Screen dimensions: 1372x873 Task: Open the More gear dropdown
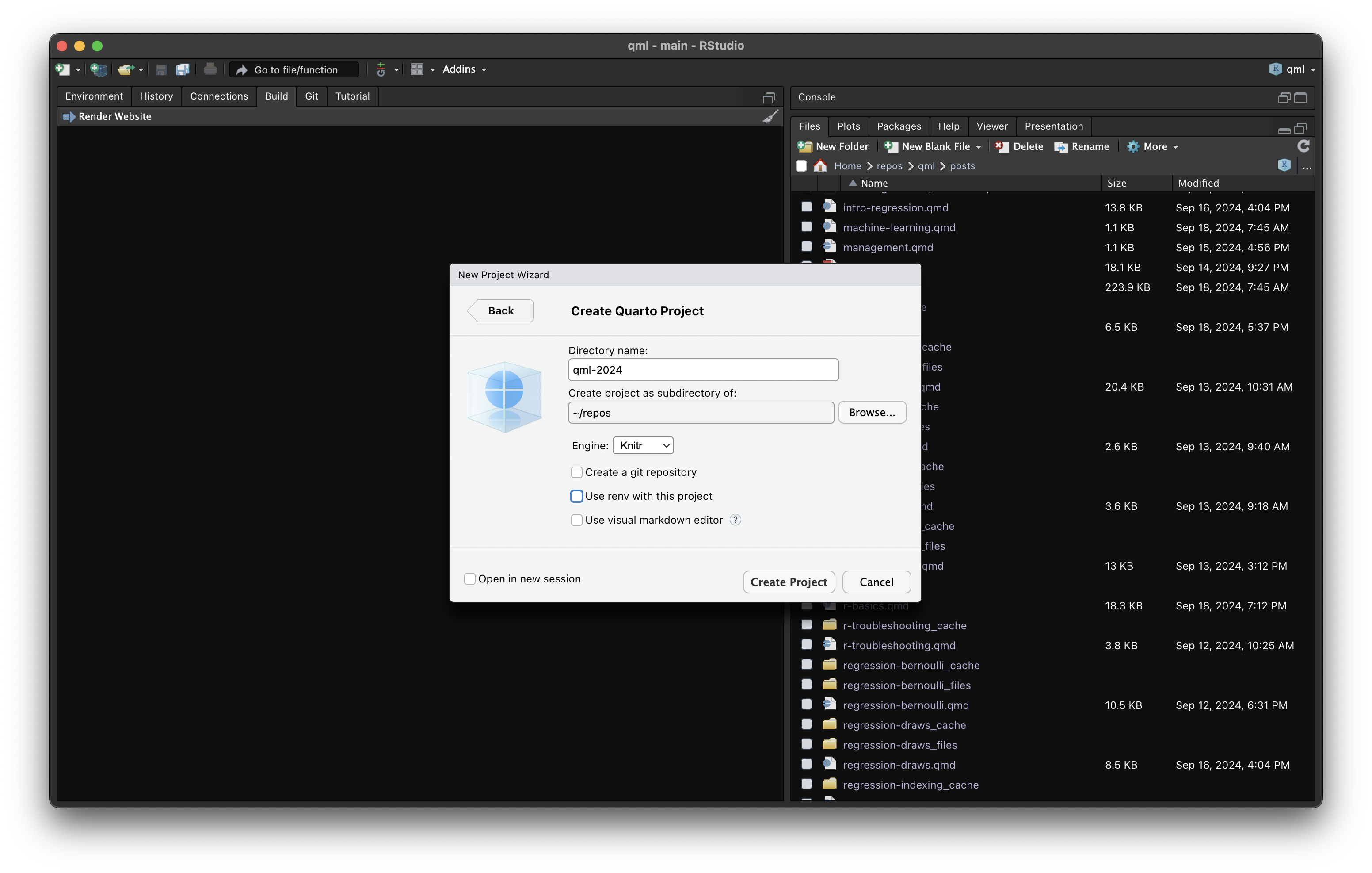tap(1152, 146)
